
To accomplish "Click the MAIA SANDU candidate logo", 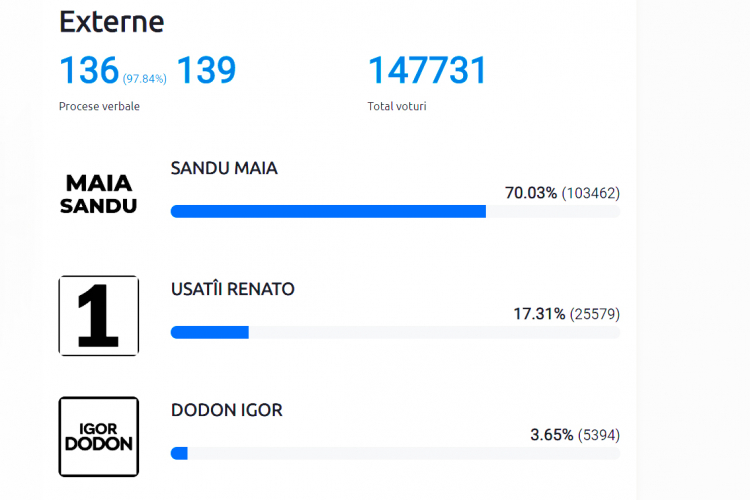I will [99, 194].
